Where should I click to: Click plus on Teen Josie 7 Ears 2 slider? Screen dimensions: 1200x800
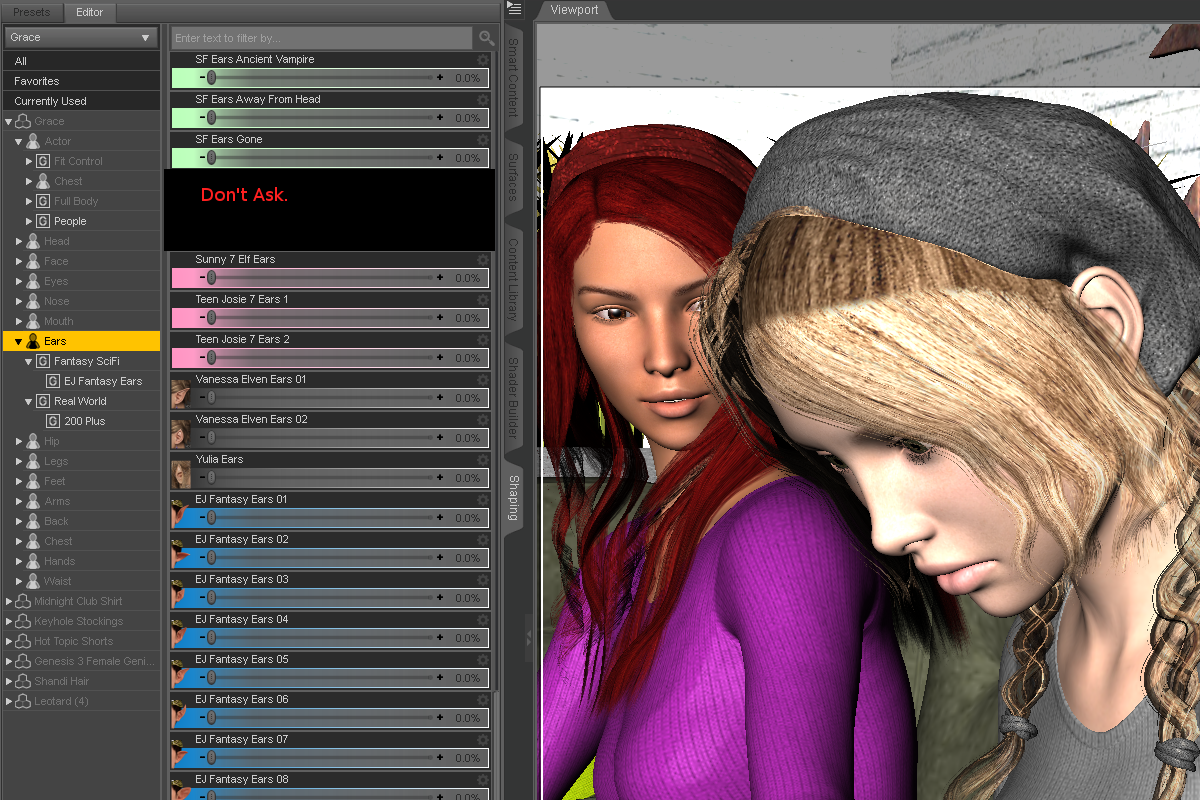tap(440, 357)
